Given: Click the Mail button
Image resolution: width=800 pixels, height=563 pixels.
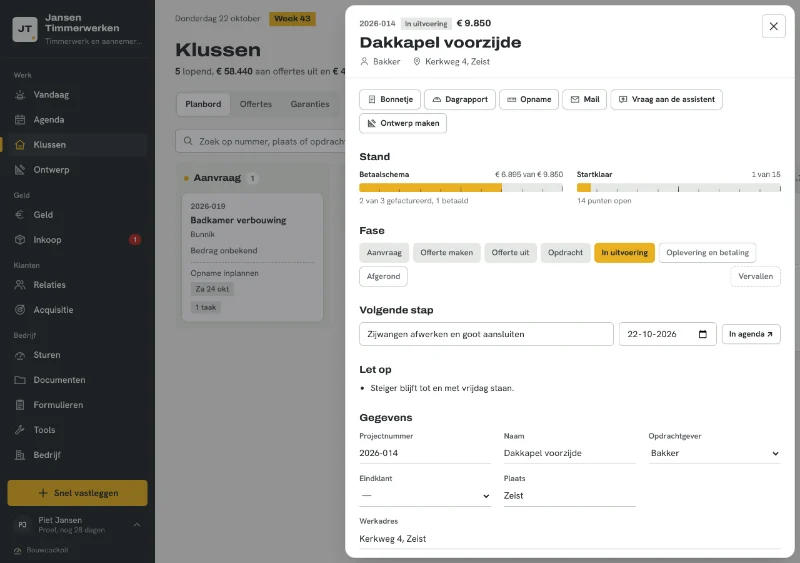Looking at the screenshot, I should [584, 99].
